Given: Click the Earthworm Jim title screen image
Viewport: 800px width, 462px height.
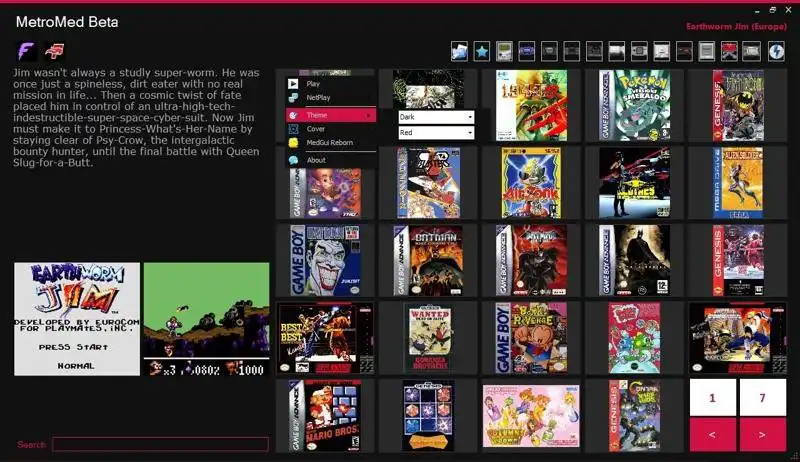Looking at the screenshot, I should (x=77, y=319).
